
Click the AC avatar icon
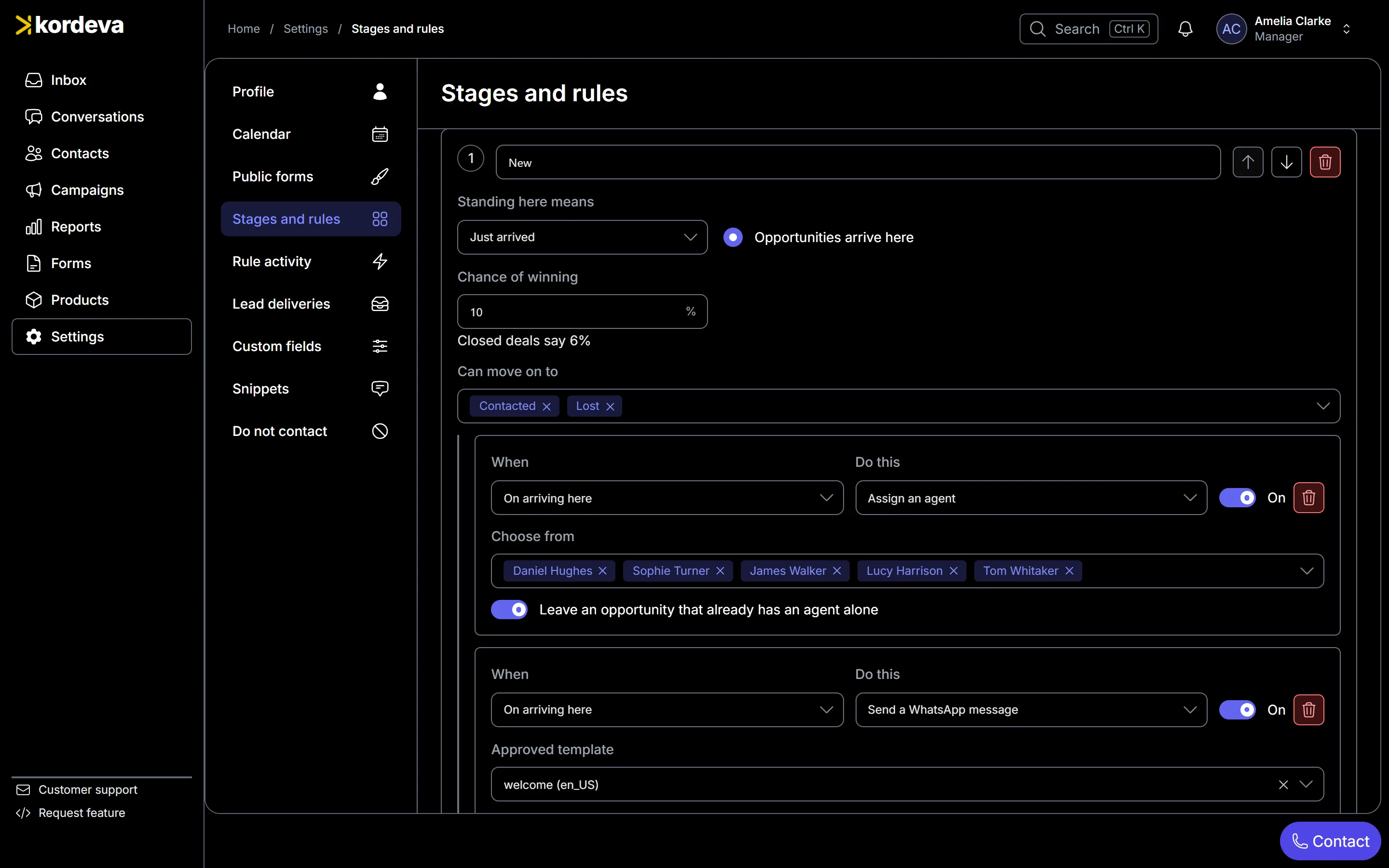click(1231, 29)
